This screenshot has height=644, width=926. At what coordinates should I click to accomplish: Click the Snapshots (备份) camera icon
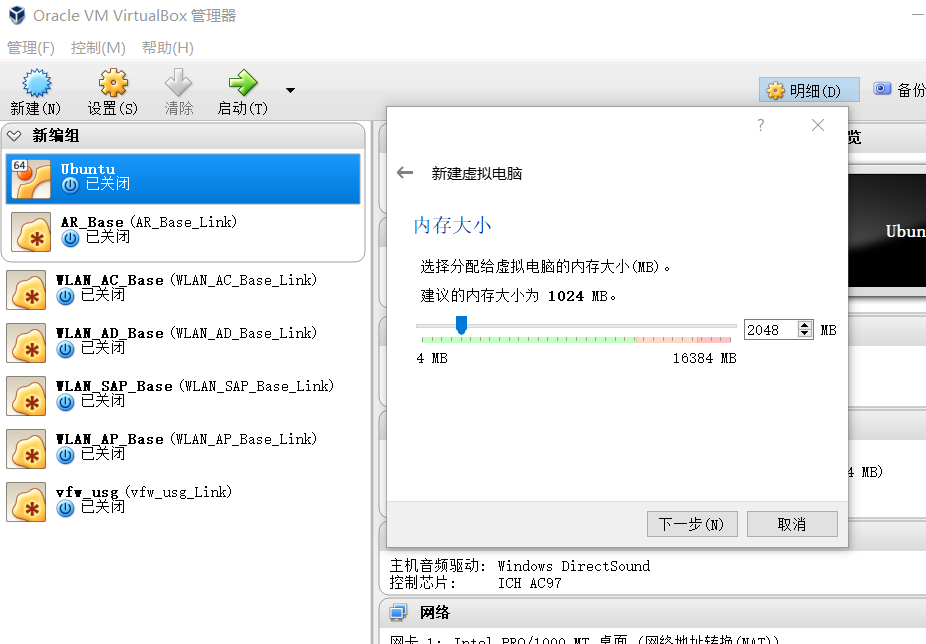pos(882,89)
